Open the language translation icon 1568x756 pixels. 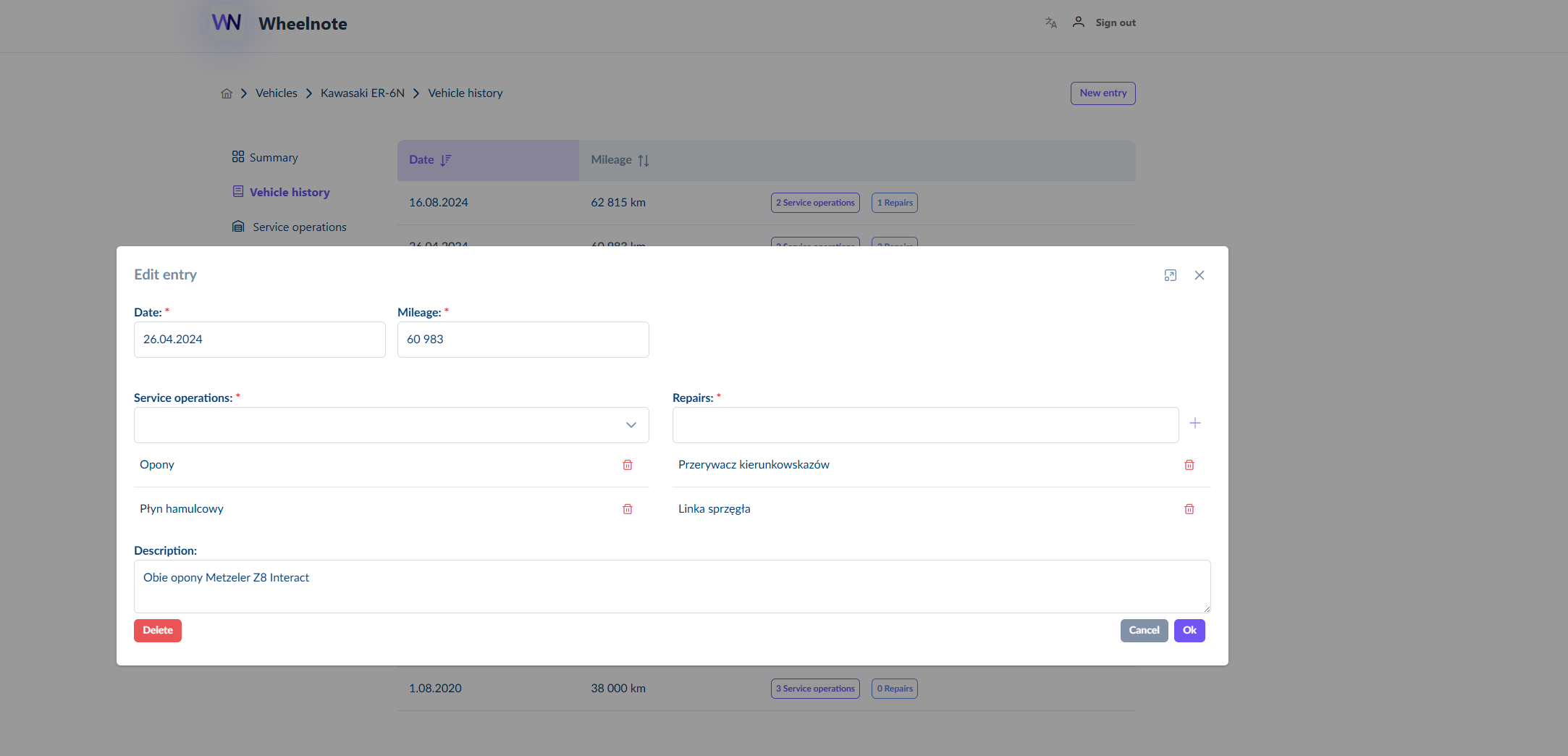point(1050,22)
